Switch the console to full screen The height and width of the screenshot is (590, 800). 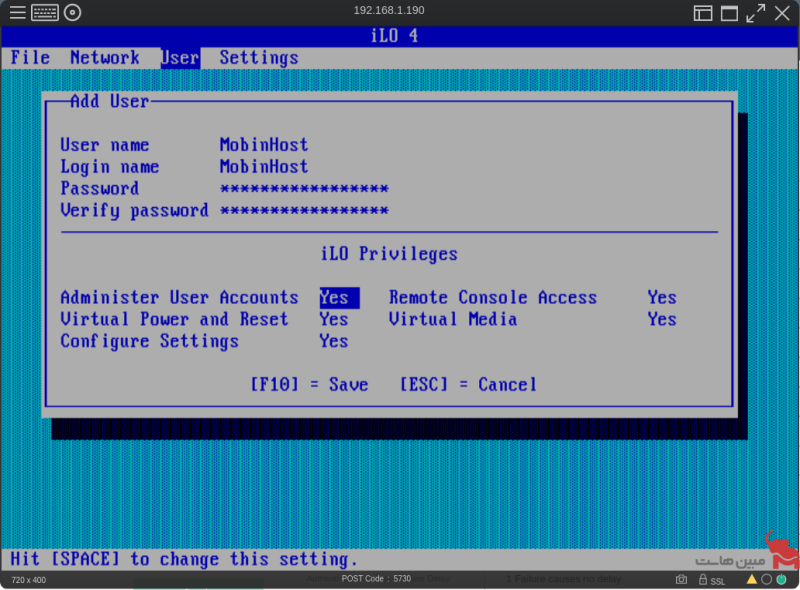coord(756,13)
